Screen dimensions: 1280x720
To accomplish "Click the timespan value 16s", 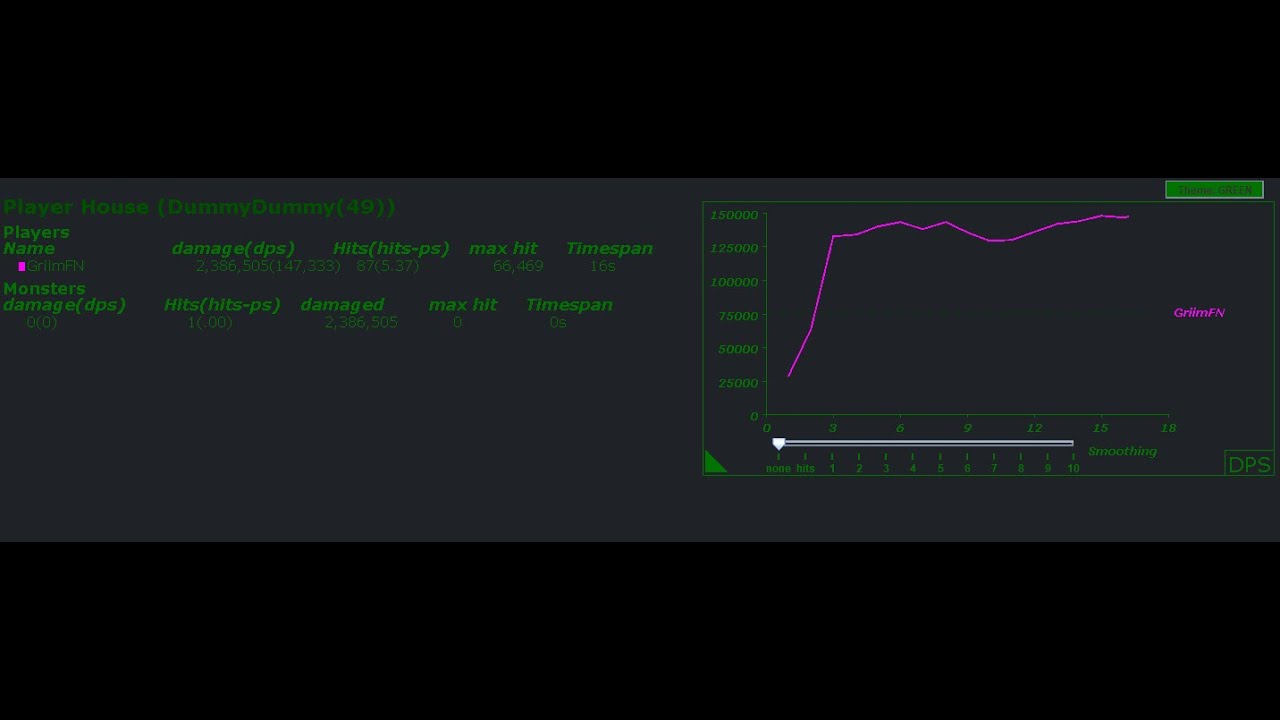I will [603, 266].
